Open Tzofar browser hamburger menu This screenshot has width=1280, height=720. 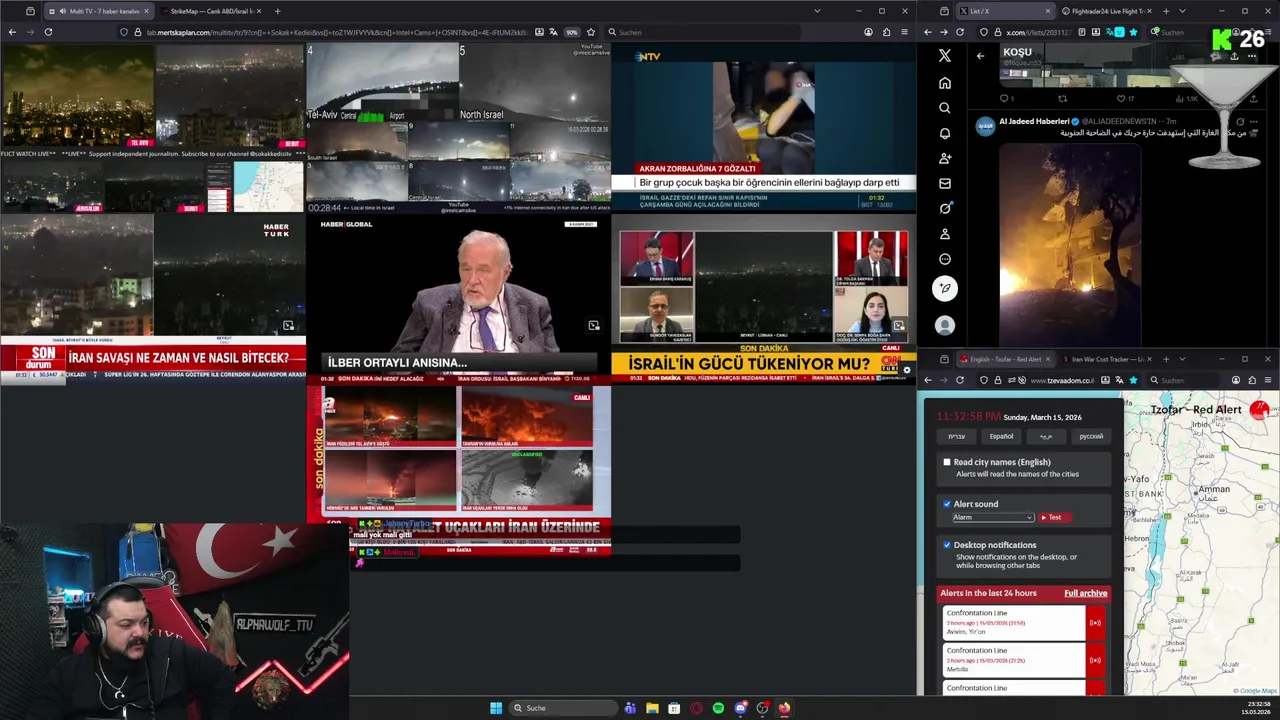point(1267,380)
